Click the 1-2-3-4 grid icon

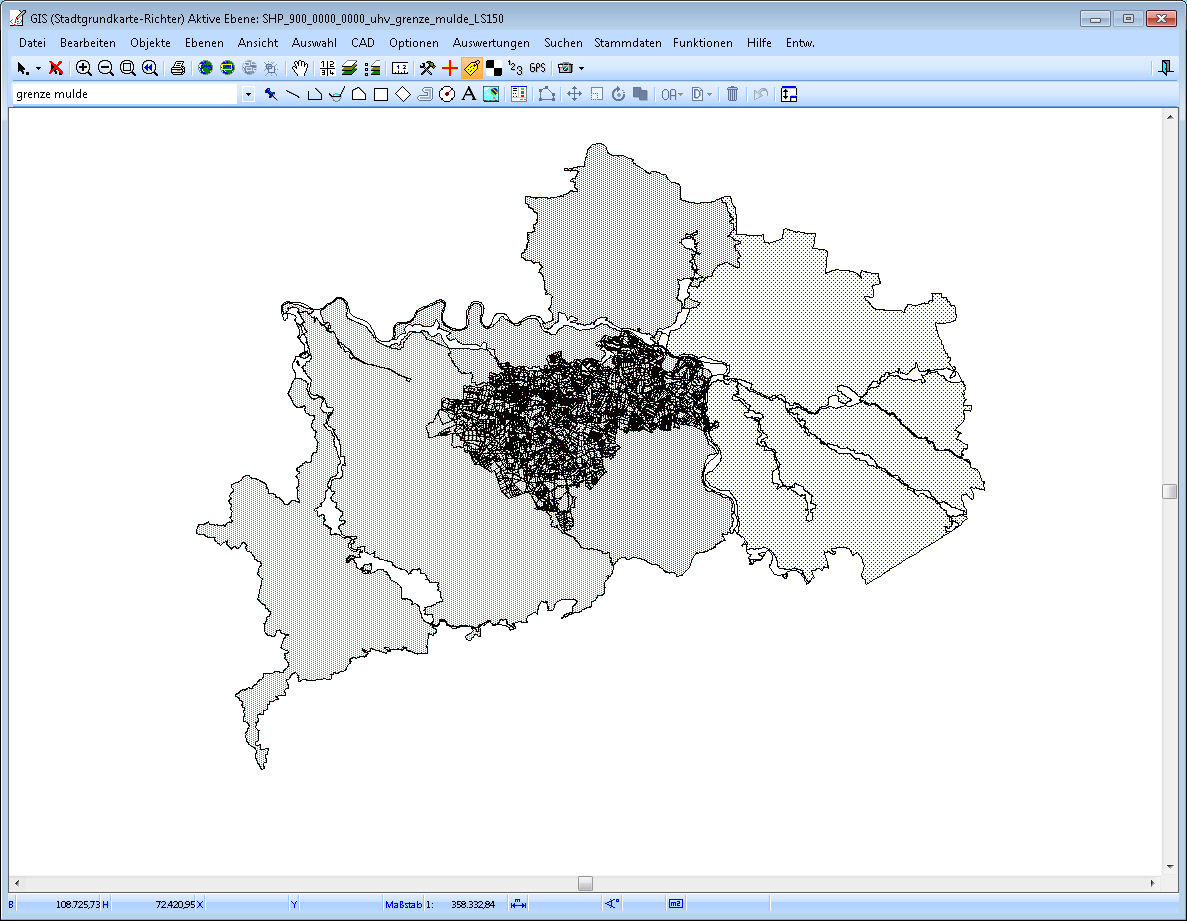[327, 68]
